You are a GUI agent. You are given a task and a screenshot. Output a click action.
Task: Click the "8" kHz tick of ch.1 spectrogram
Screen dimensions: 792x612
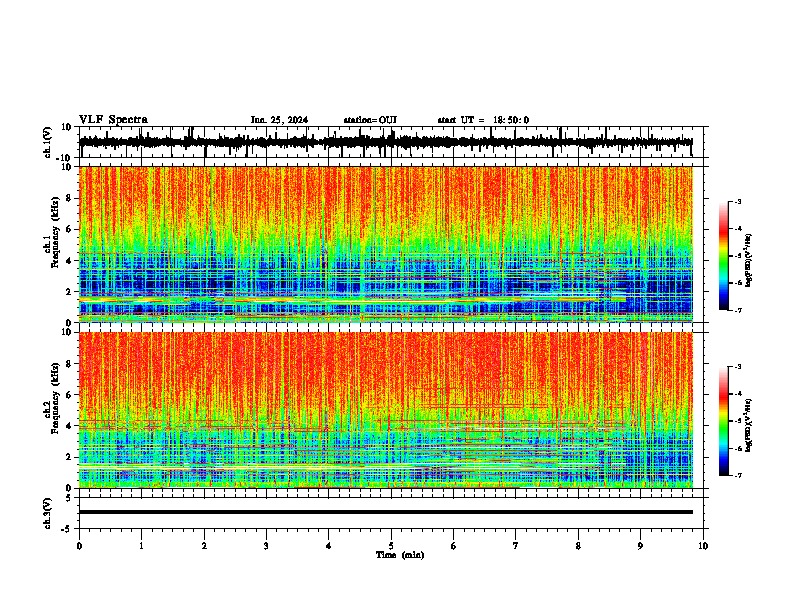(69, 198)
